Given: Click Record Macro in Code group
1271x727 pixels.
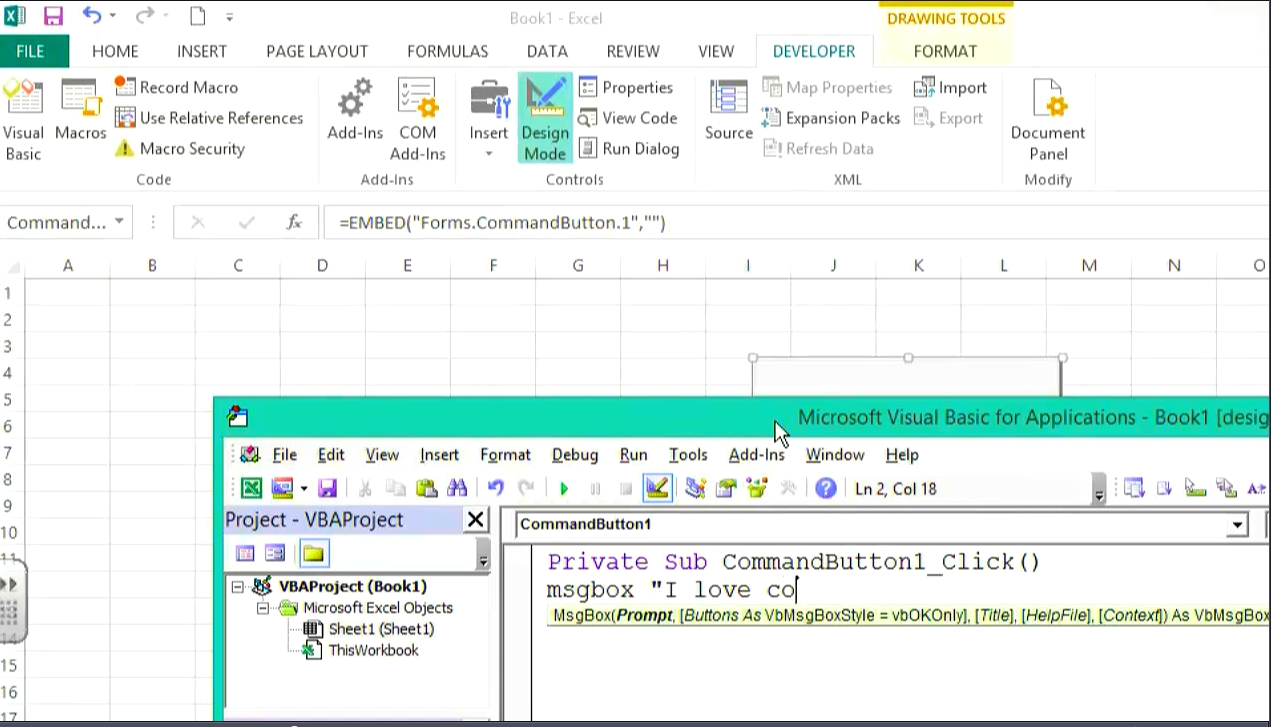Looking at the screenshot, I should (x=176, y=87).
